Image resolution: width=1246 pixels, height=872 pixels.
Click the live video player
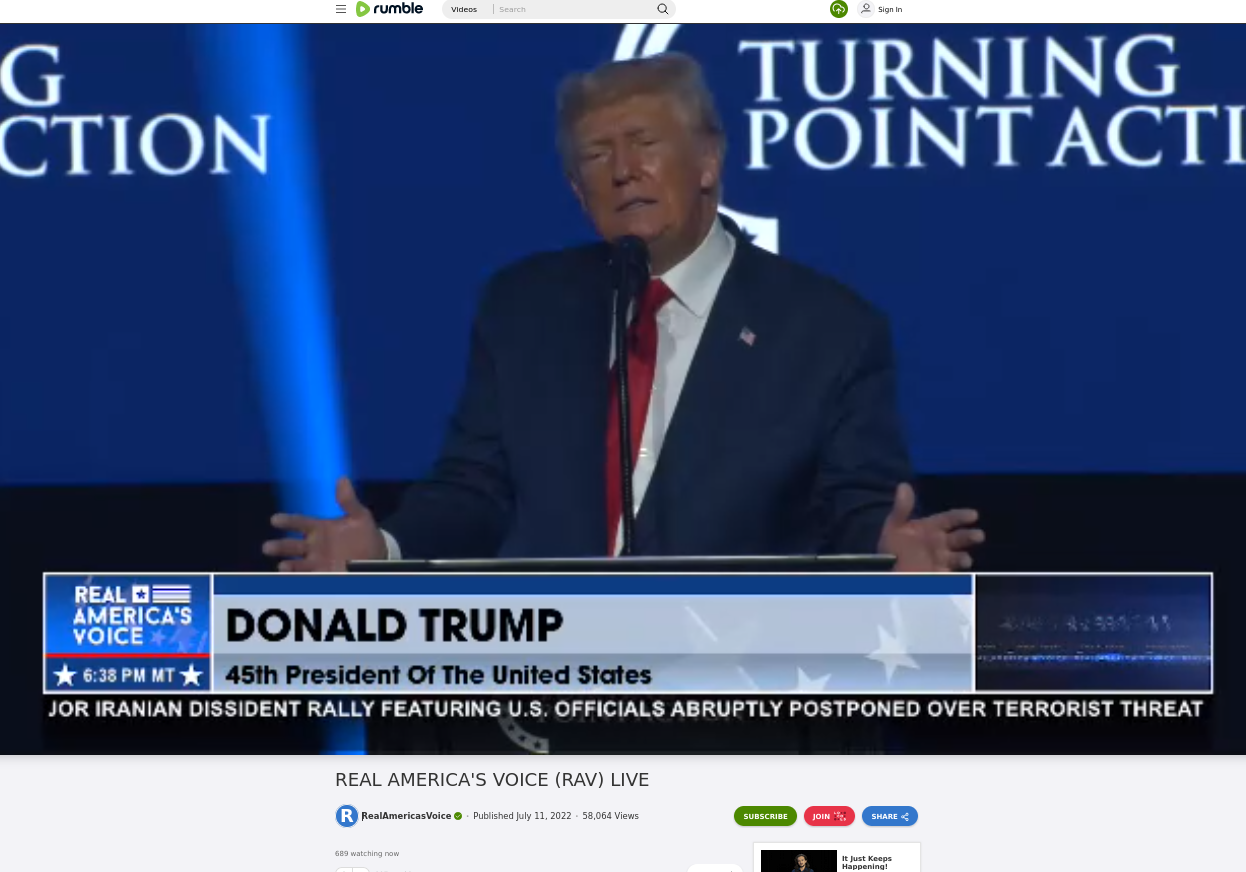tap(623, 388)
